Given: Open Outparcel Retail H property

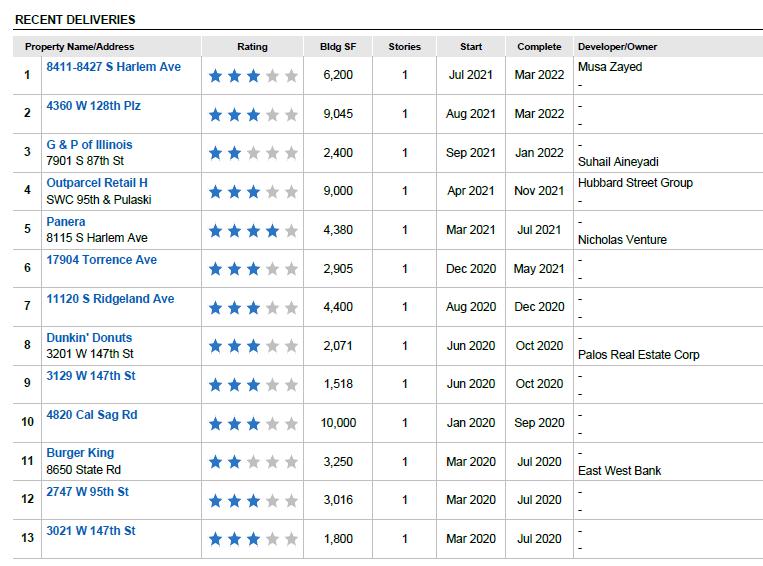Looking at the screenshot, I should (x=97, y=183).
